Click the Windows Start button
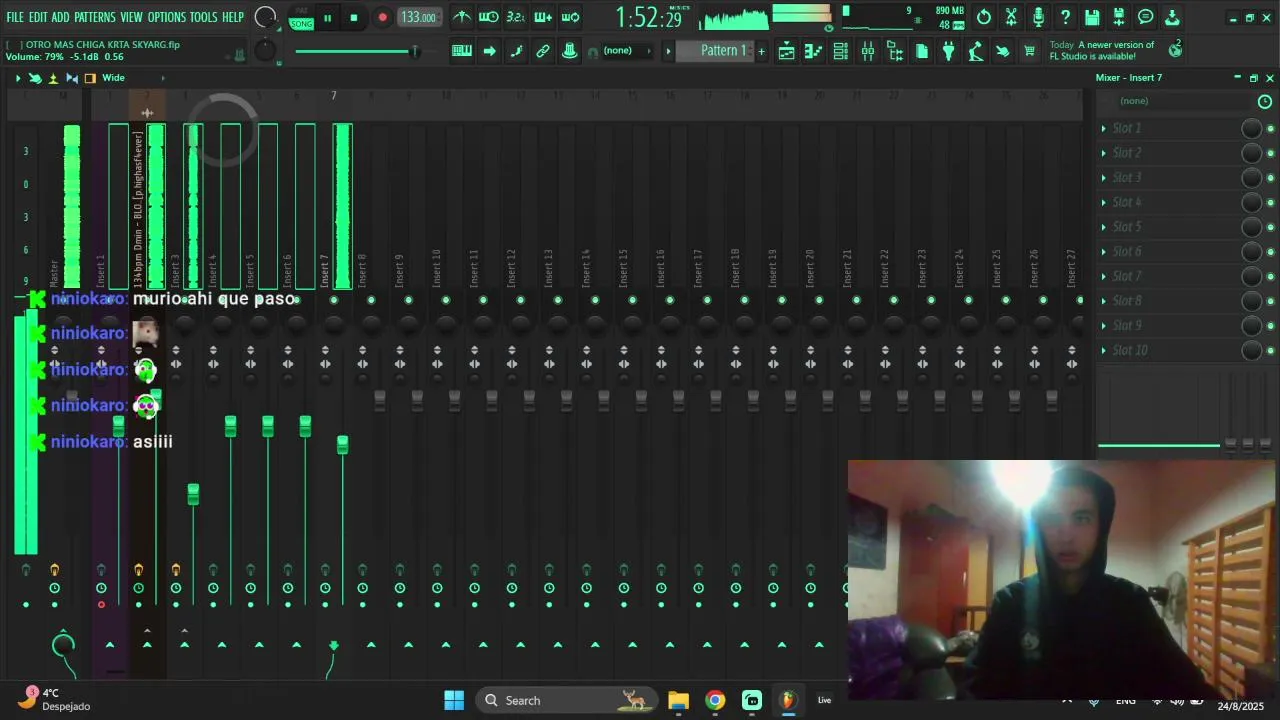The width and height of the screenshot is (1280, 720). click(x=454, y=700)
